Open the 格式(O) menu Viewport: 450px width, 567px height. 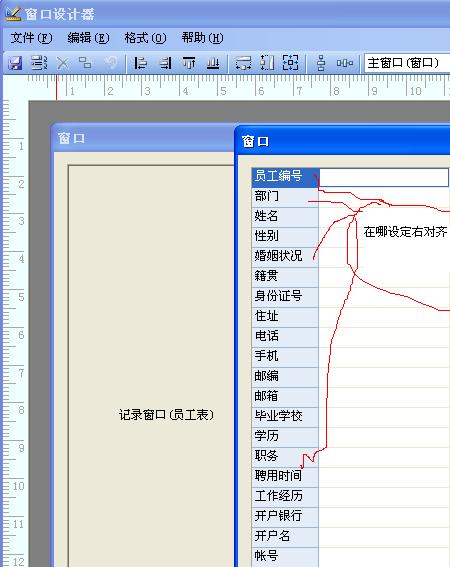coord(145,38)
